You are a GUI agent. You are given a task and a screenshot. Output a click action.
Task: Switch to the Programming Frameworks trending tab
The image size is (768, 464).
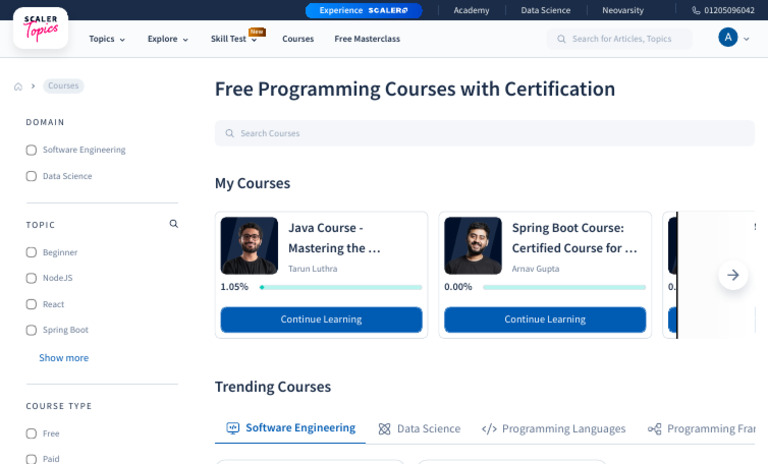coord(701,429)
